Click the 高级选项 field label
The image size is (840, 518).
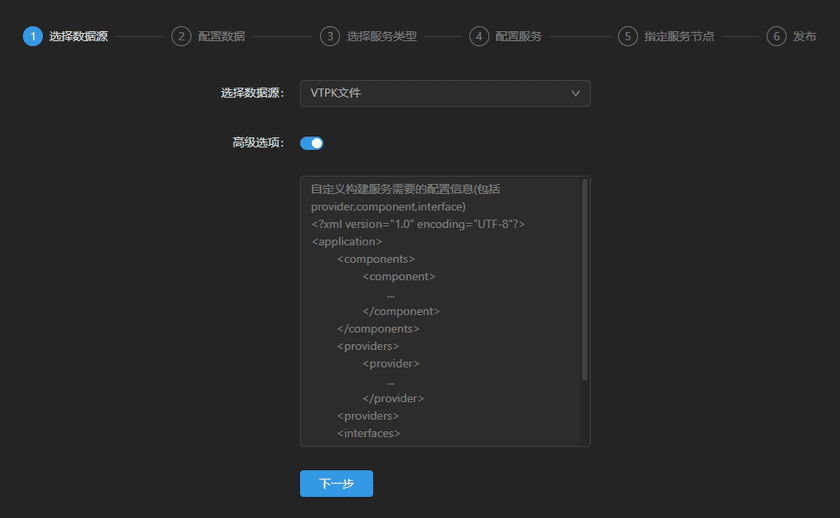point(258,143)
